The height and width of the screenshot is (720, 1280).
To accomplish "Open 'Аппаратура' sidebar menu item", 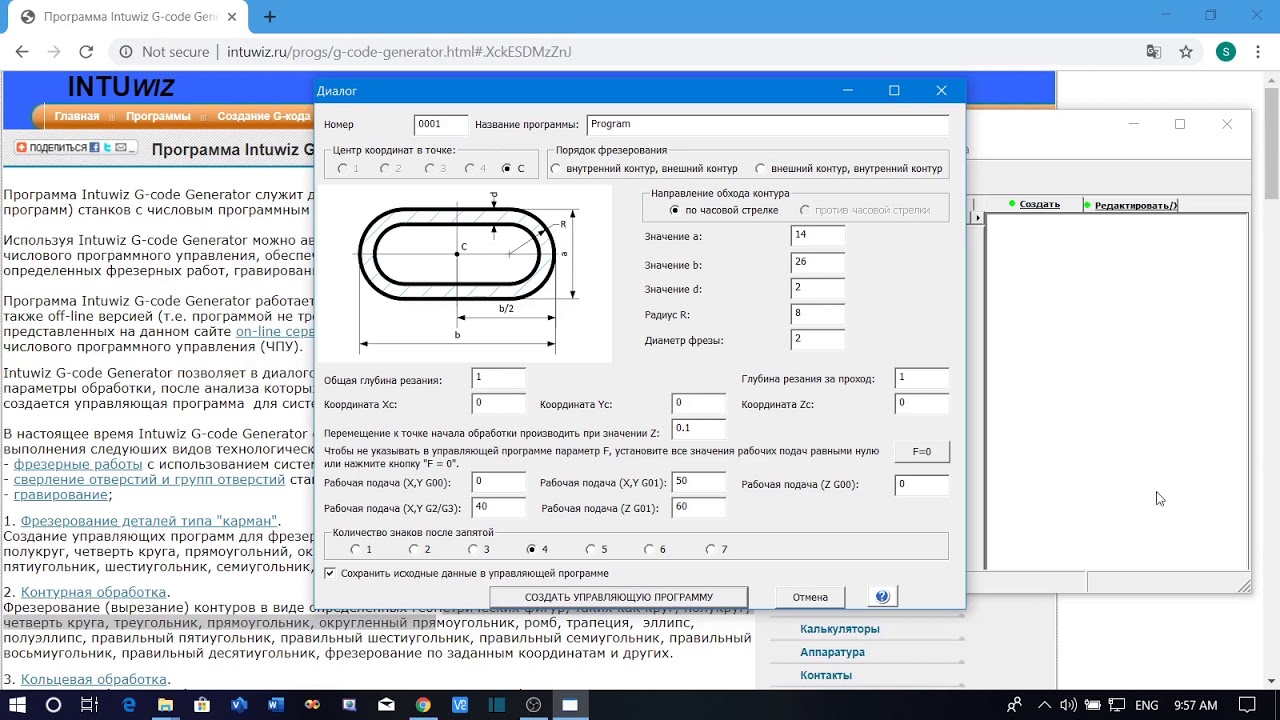I will pyautogui.click(x=832, y=652).
